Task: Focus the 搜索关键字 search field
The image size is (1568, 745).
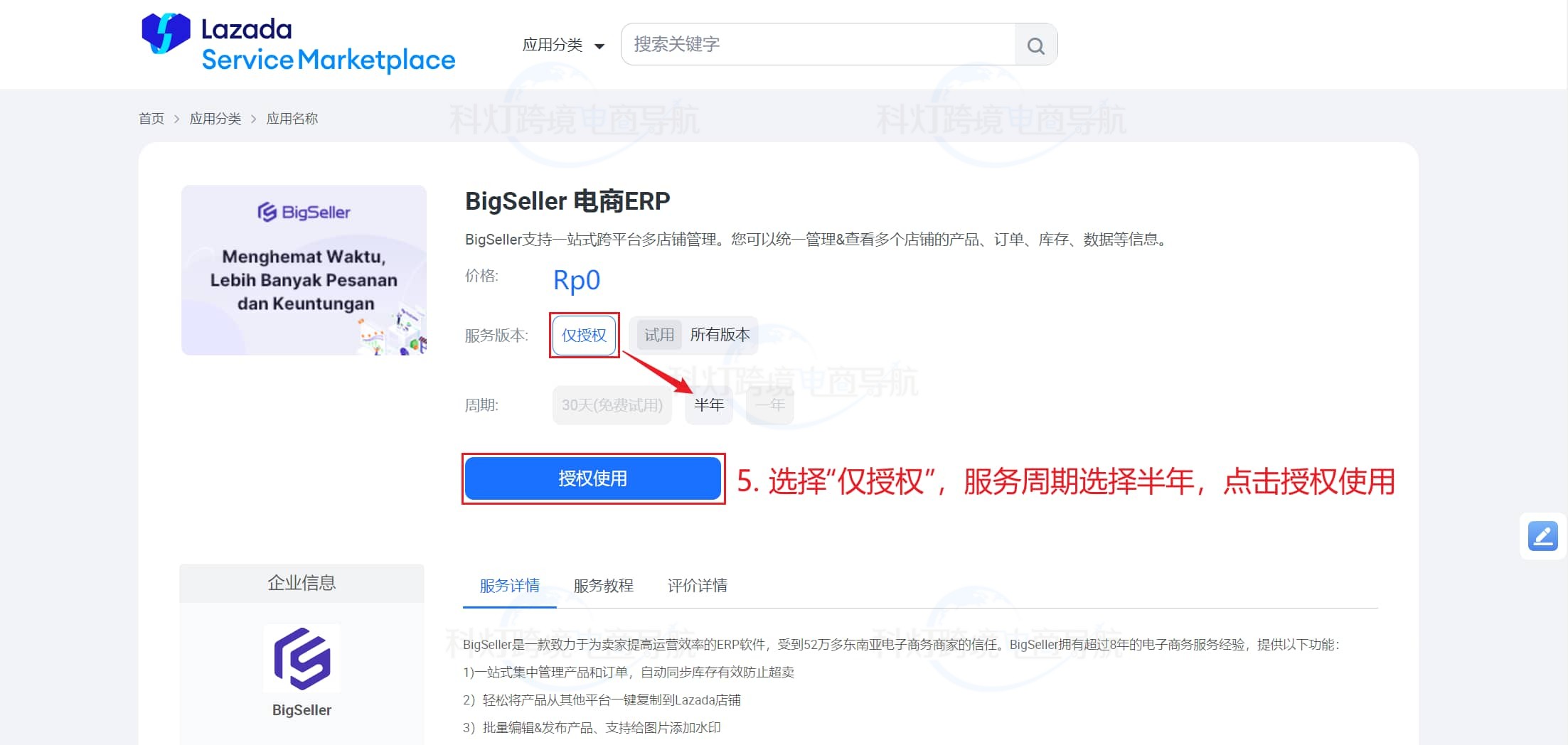Action: [818, 45]
